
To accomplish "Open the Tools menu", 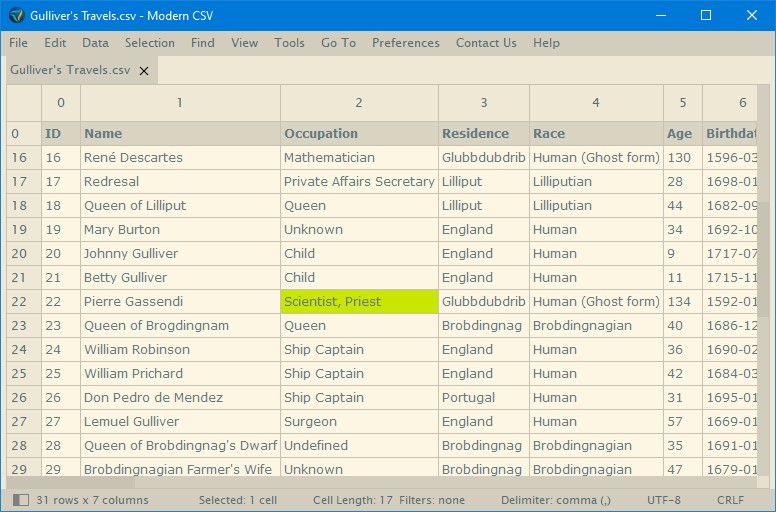I will (x=290, y=43).
